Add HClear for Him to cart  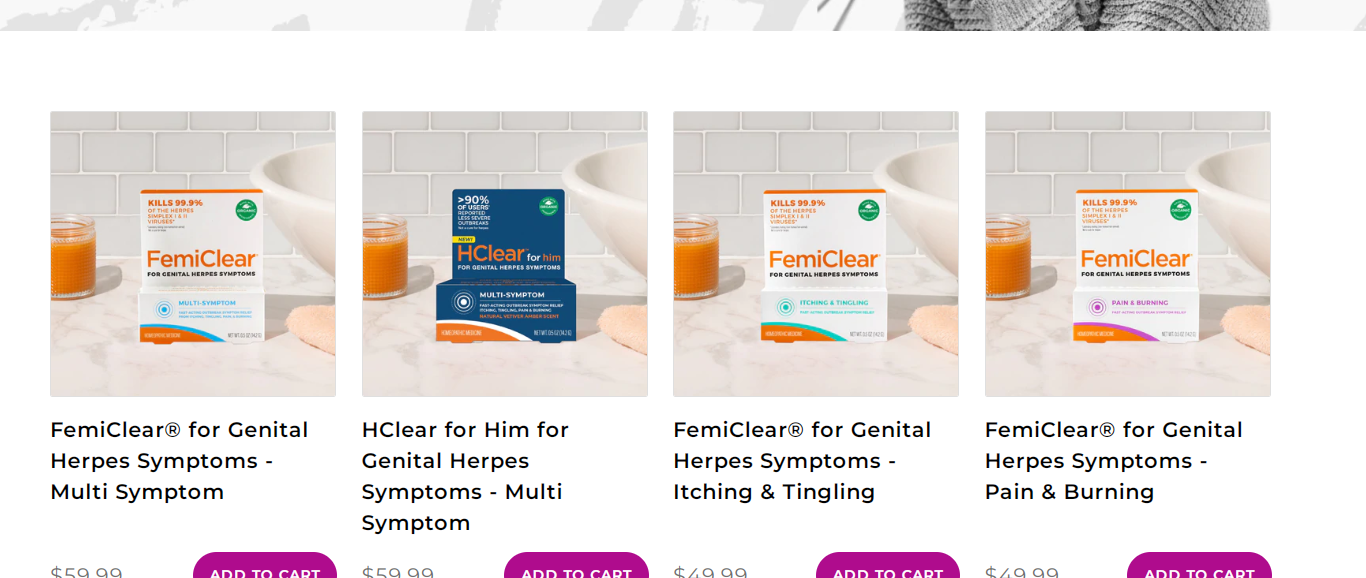577,568
